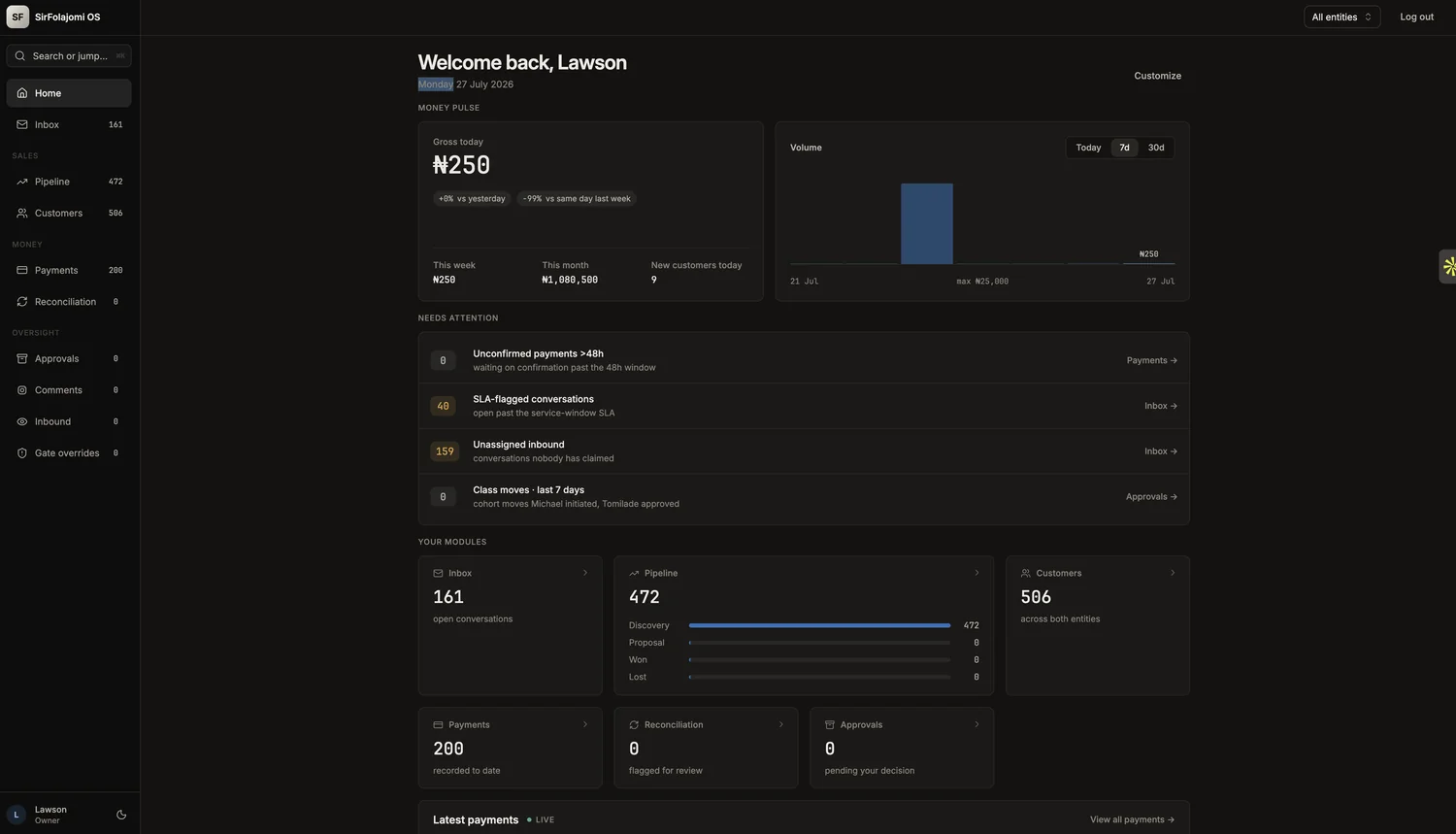Open Pipeline via its trend-line sidebar icon
The width and height of the screenshot is (1456, 834).
point(22,182)
